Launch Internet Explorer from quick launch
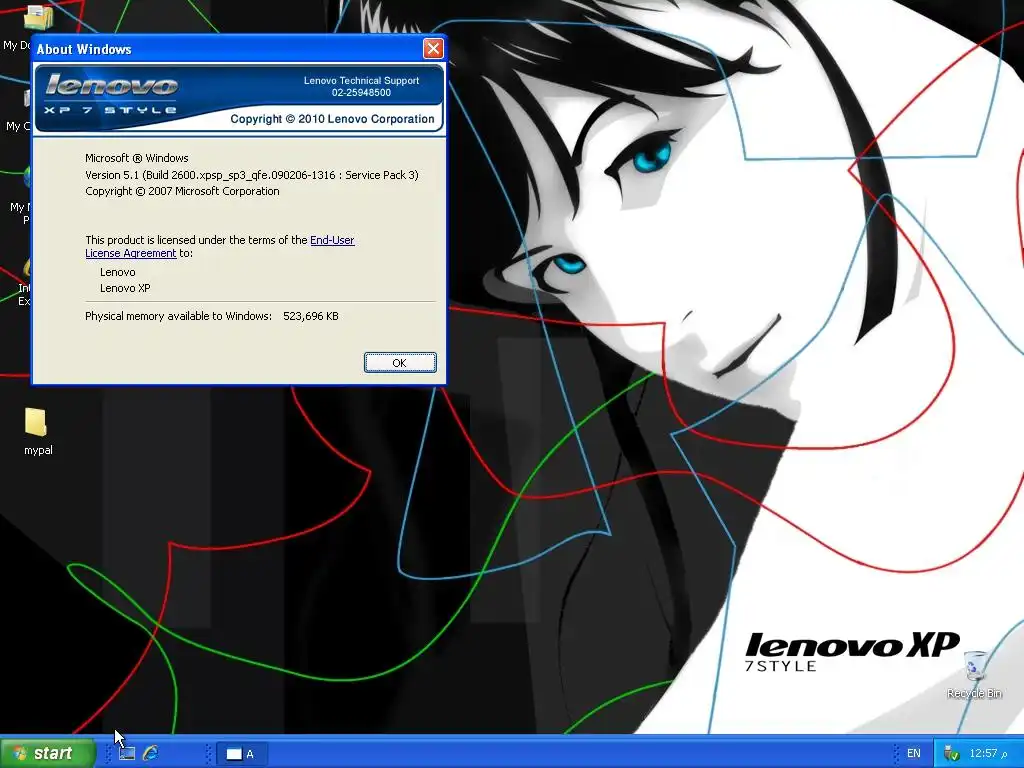Screen dimensions: 1024x768 (150, 753)
